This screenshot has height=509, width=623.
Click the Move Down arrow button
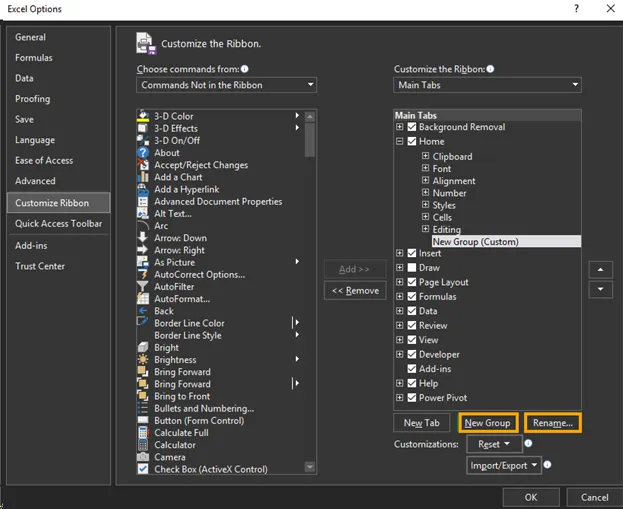click(x=600, y=289)
